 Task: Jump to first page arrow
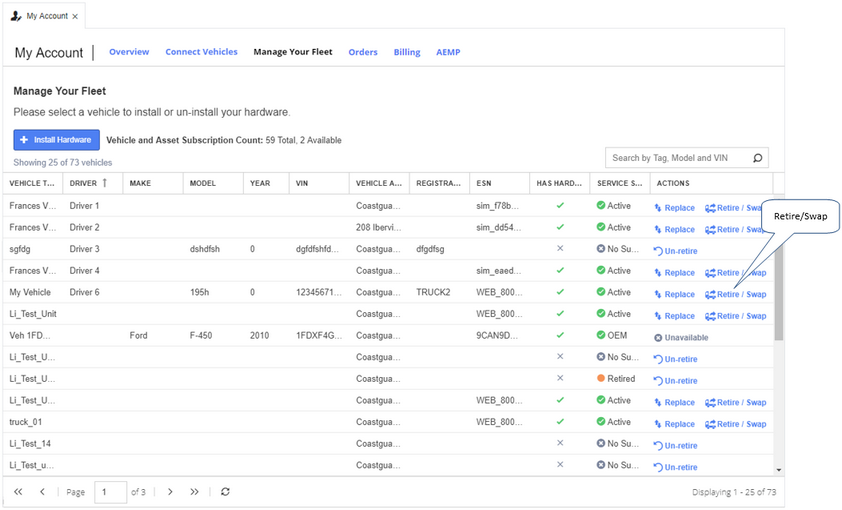18,492
